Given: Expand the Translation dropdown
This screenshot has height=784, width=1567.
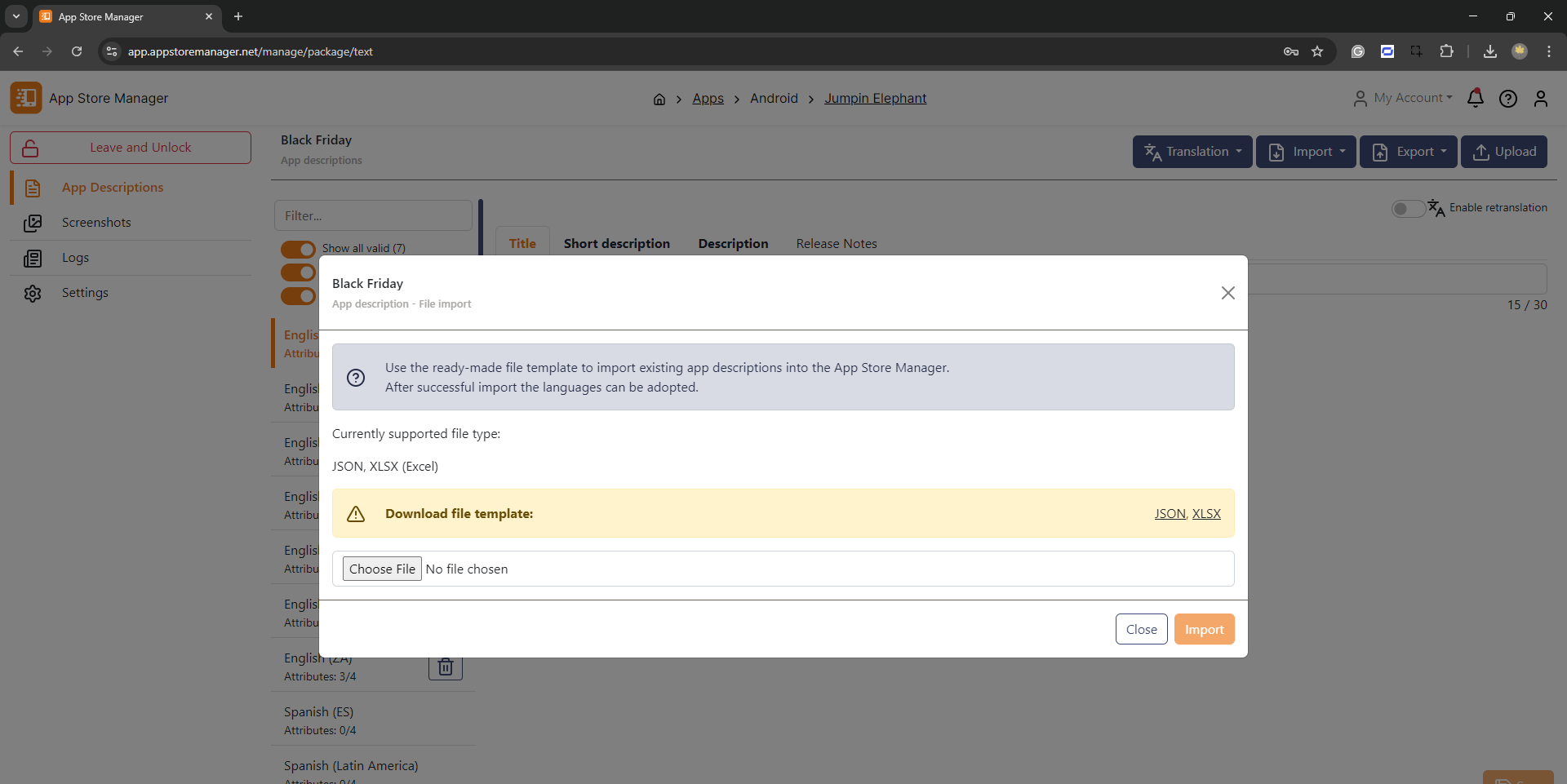Looking at the screenshot, I should click(1192, 152).
